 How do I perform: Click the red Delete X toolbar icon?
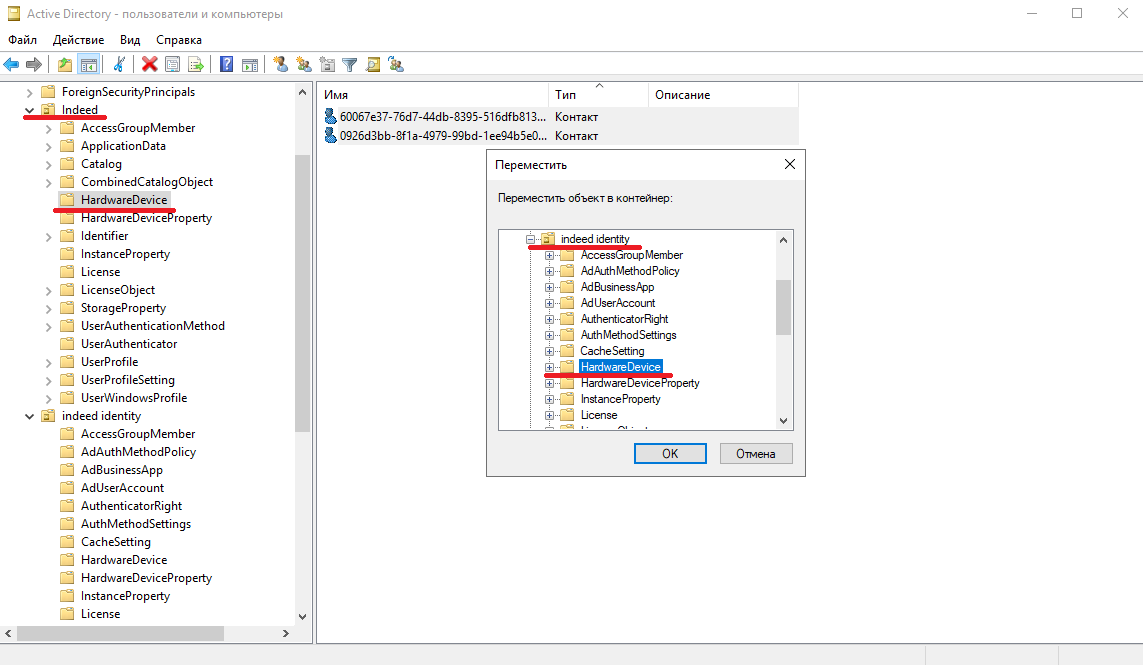tap(150, 65)
